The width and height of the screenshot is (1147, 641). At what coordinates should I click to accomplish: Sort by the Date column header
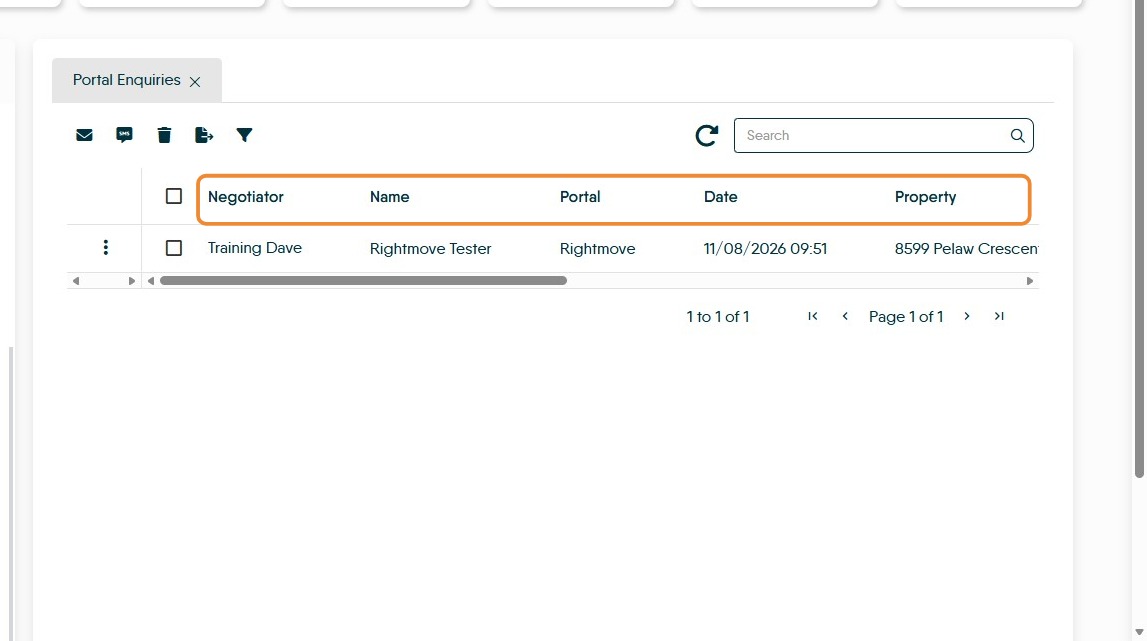(x=721, y=197)
